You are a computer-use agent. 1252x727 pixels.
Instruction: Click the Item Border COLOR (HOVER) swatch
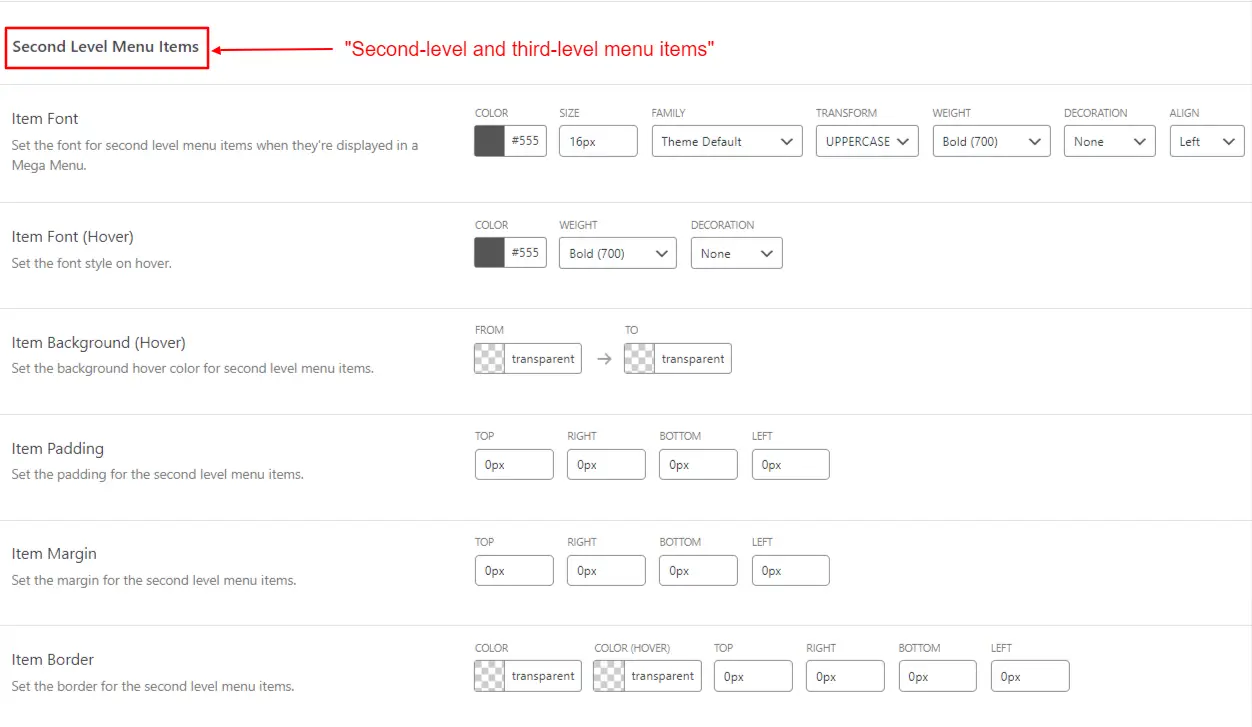(609, 676)
